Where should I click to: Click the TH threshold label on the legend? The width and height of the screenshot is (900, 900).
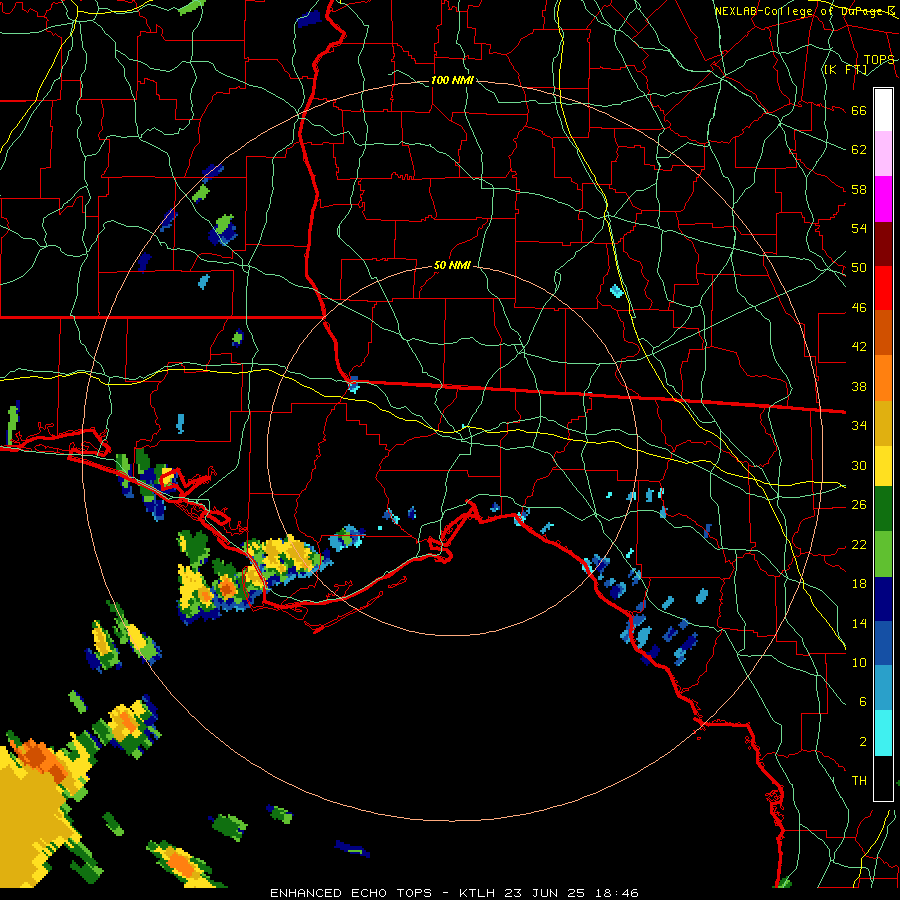point(859,781)
